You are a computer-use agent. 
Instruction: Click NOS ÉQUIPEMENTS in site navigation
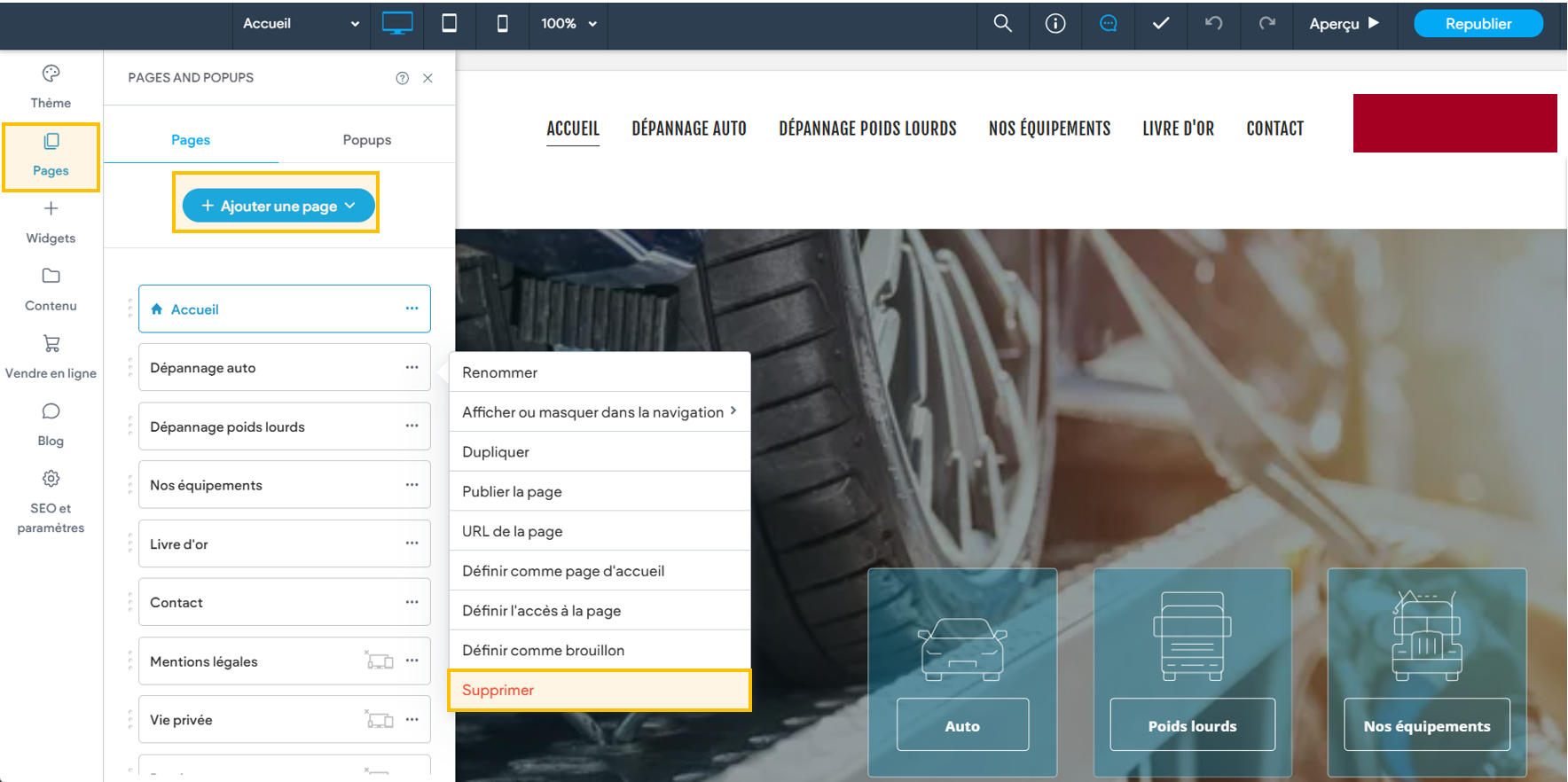(1049, 129)
